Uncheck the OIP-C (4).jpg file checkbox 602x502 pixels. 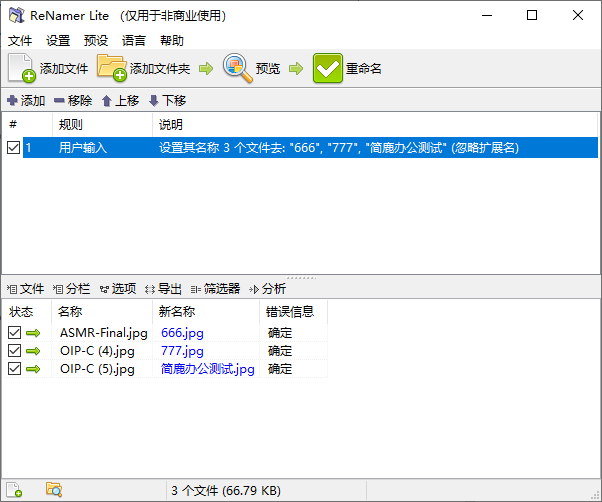click(x=14, y=350)
